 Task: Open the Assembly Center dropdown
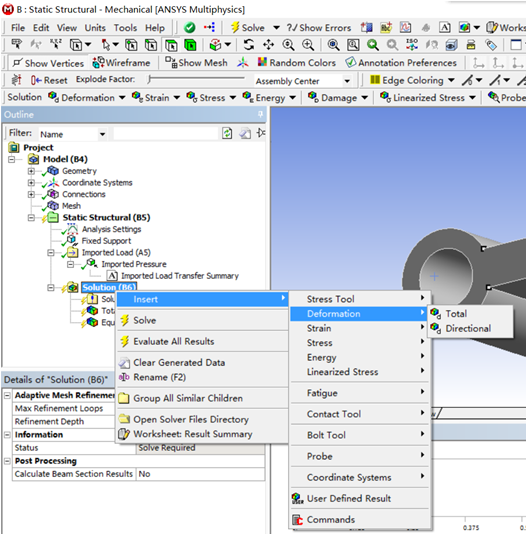[x=347, y=81]
